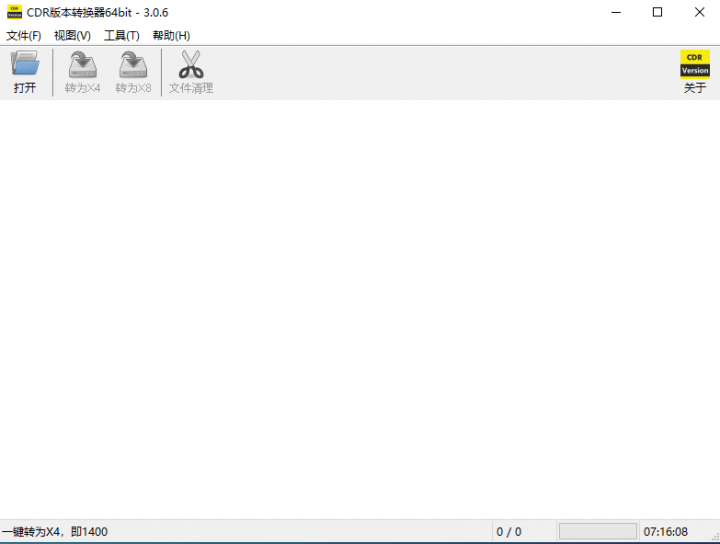
Task: Close the CDR version converter window
Action: (697, 12)
